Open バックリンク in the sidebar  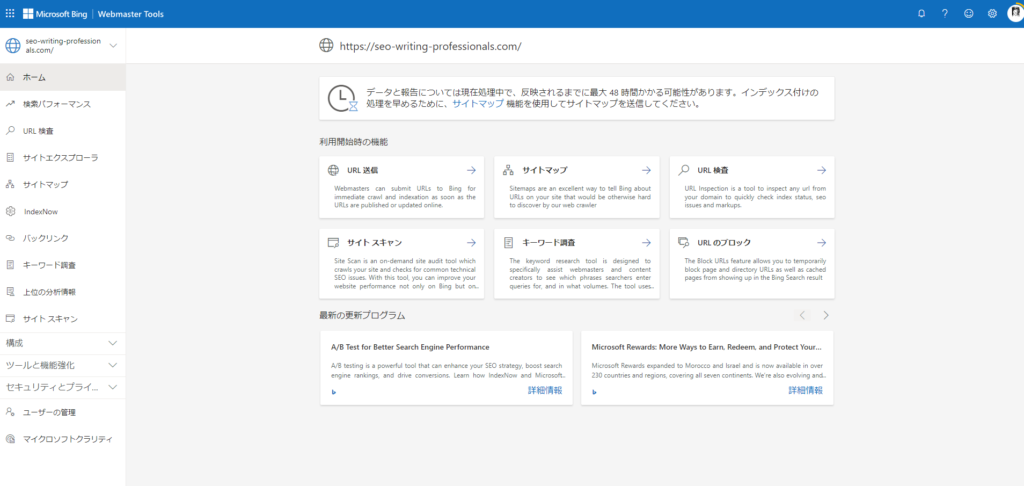(x=63, y=238)
